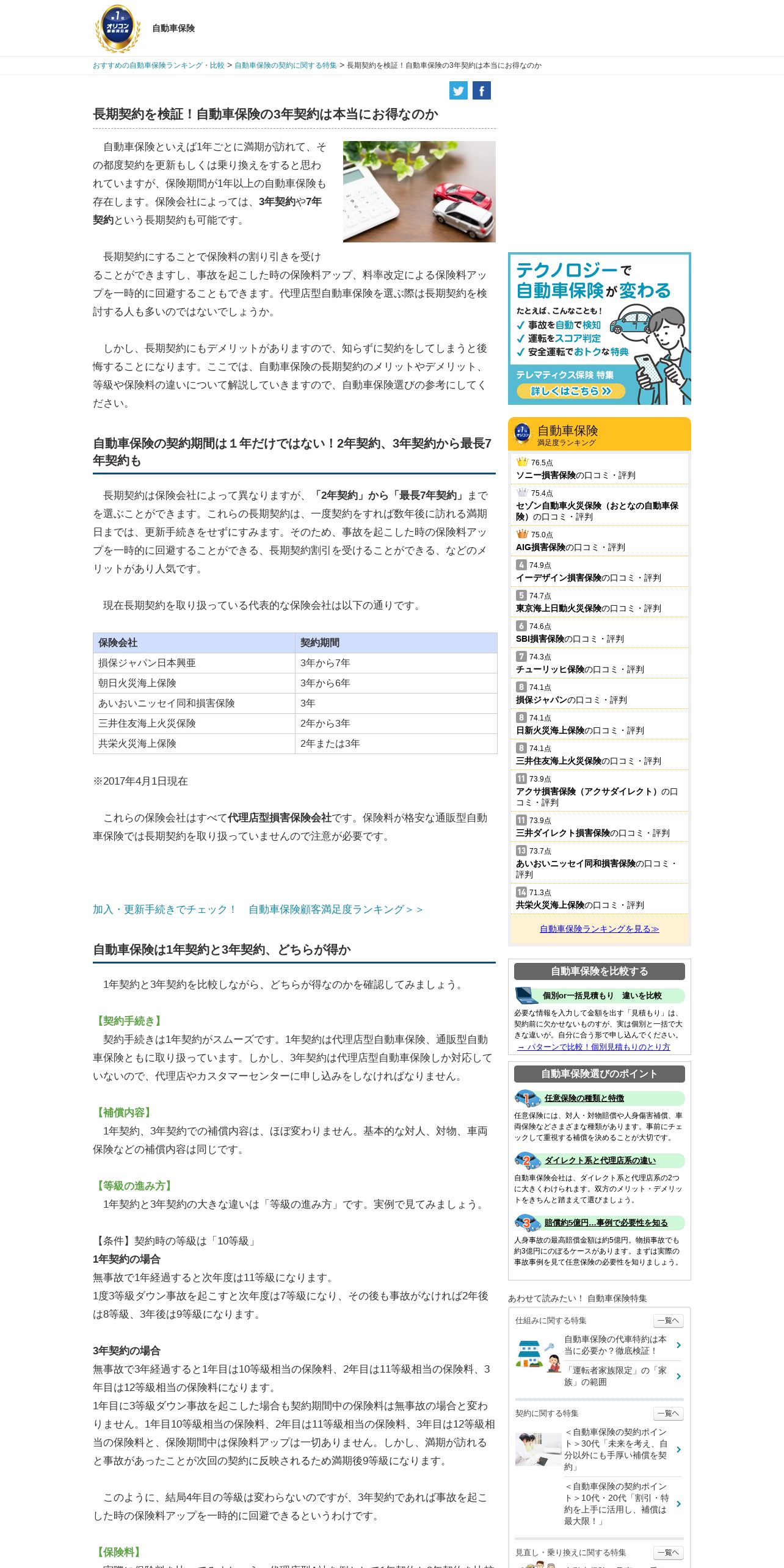Screen dimensions: 784x1568
Task: Open 三井住友海上火災保険の口コミ・評判 link
Action: pos(589,761)
